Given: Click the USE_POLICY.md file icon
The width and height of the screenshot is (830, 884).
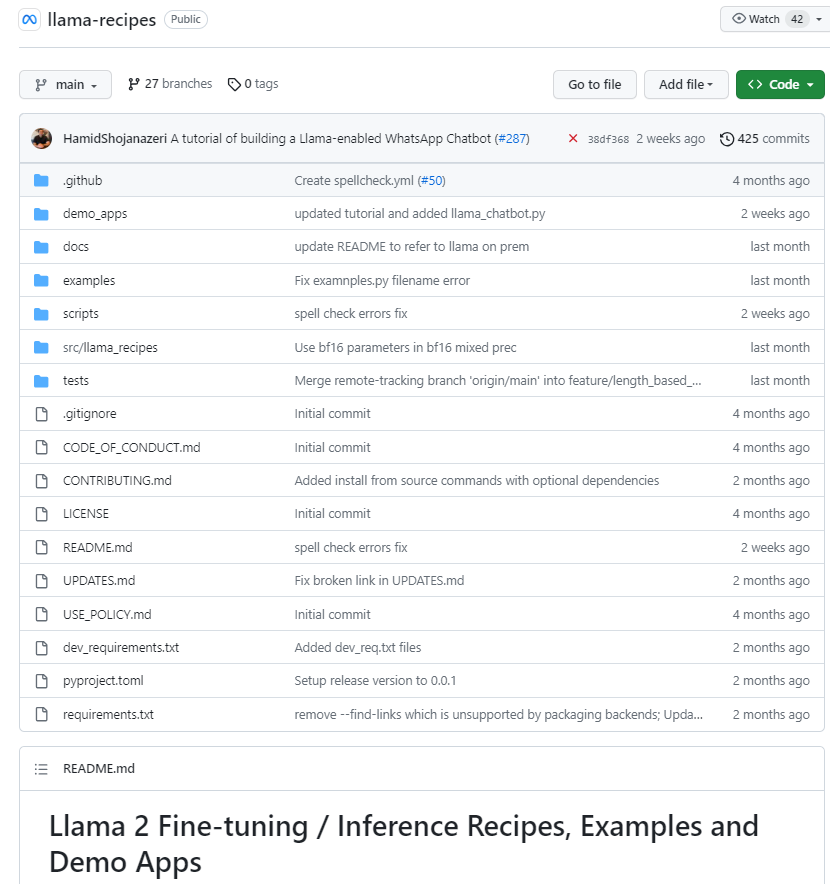Looking at the screenshot, I should 42,614.
